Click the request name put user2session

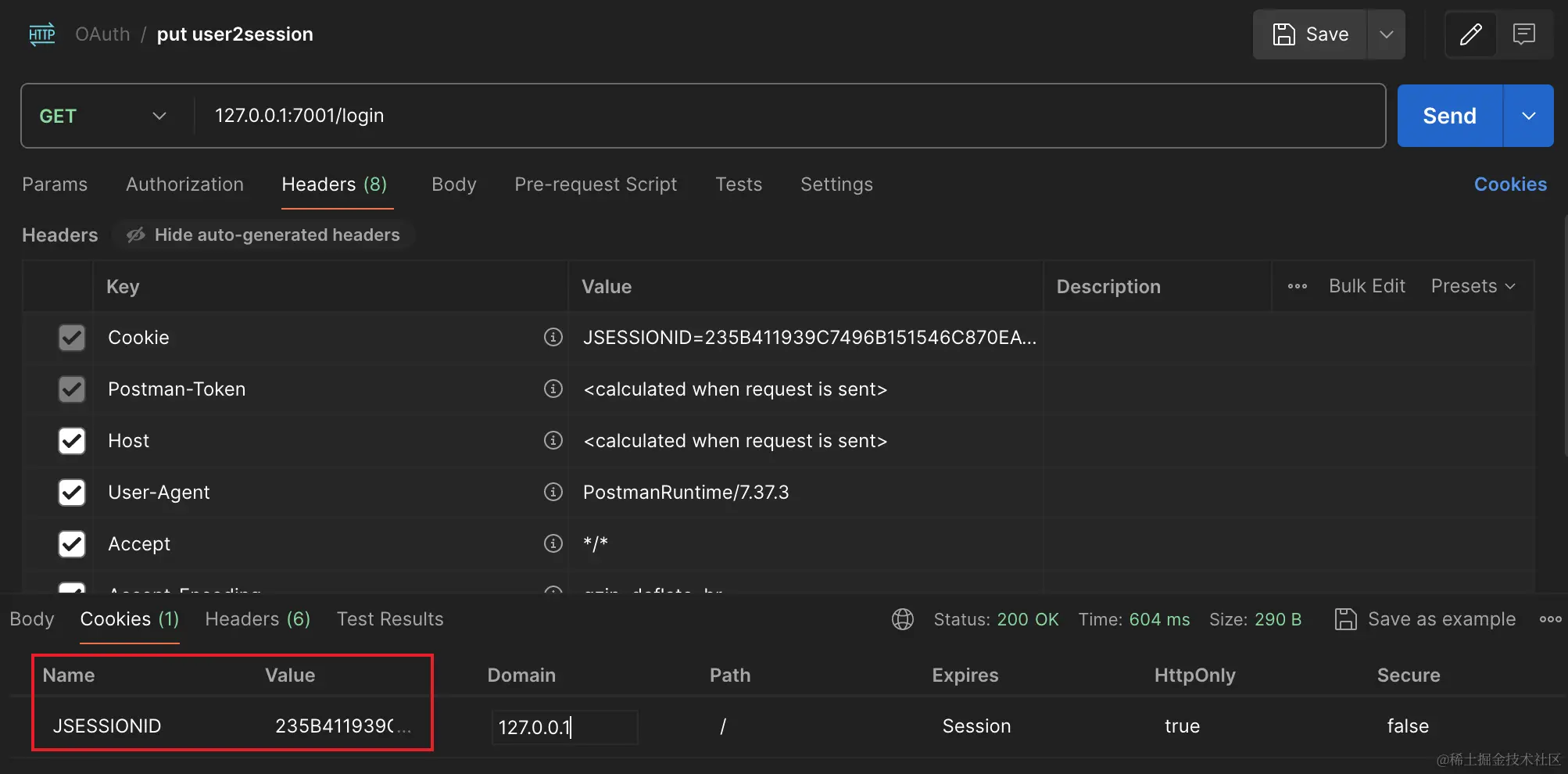pos(234,34)
